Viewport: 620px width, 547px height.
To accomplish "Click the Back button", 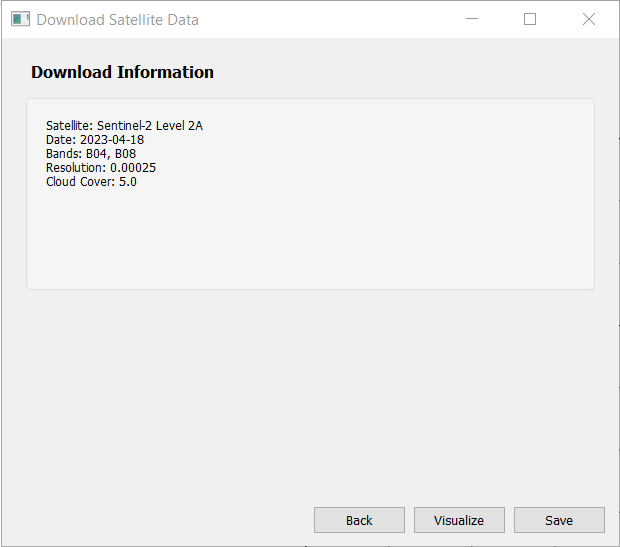I will tap(359, 520).
